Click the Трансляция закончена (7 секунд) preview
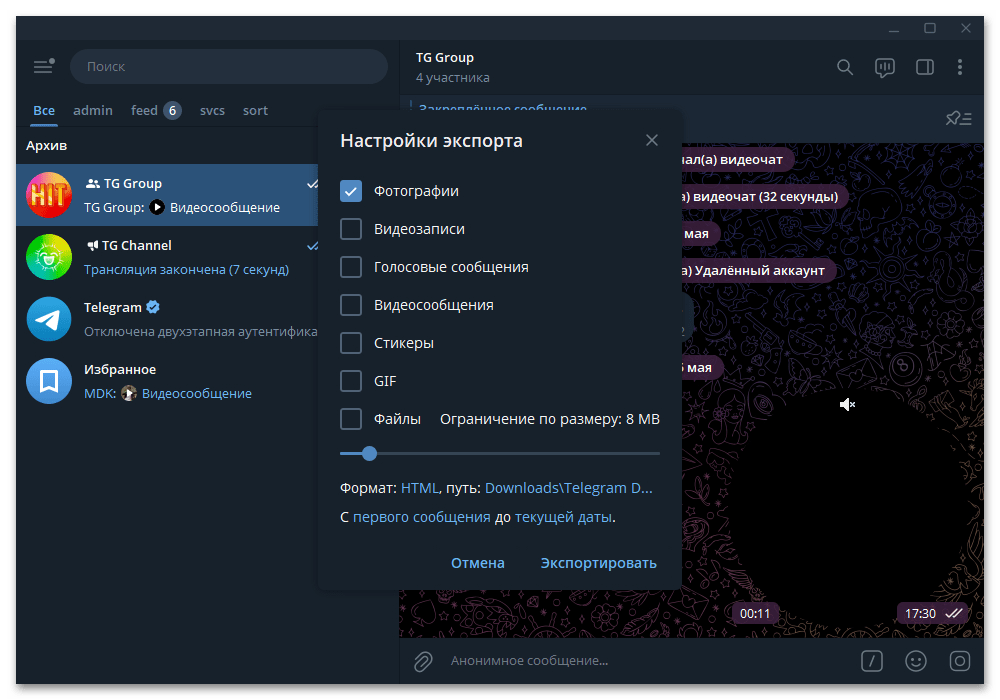This screenshot has width=1000, height=700. click(186, 270)
